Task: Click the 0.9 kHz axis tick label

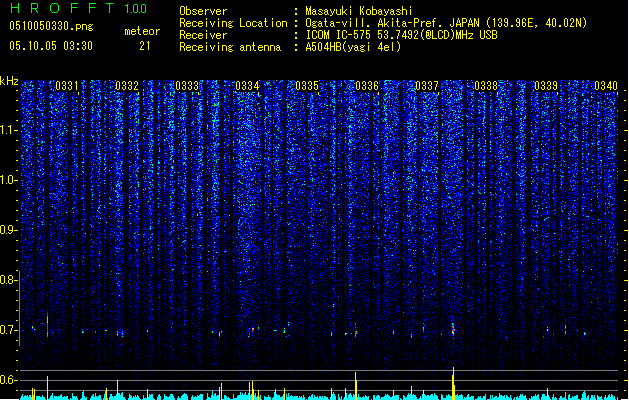Action: coord(8,230)
